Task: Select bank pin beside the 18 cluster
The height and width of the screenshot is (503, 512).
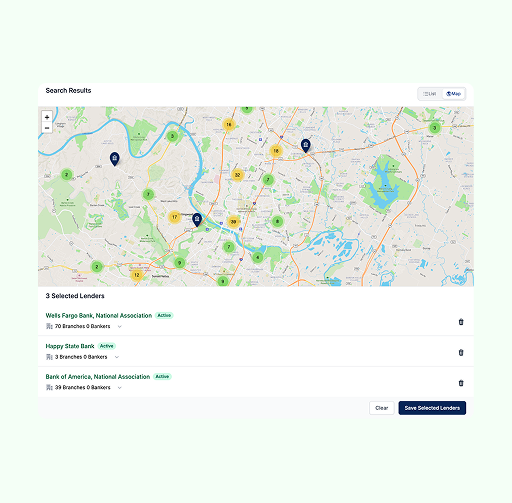Action: (306, 145)
